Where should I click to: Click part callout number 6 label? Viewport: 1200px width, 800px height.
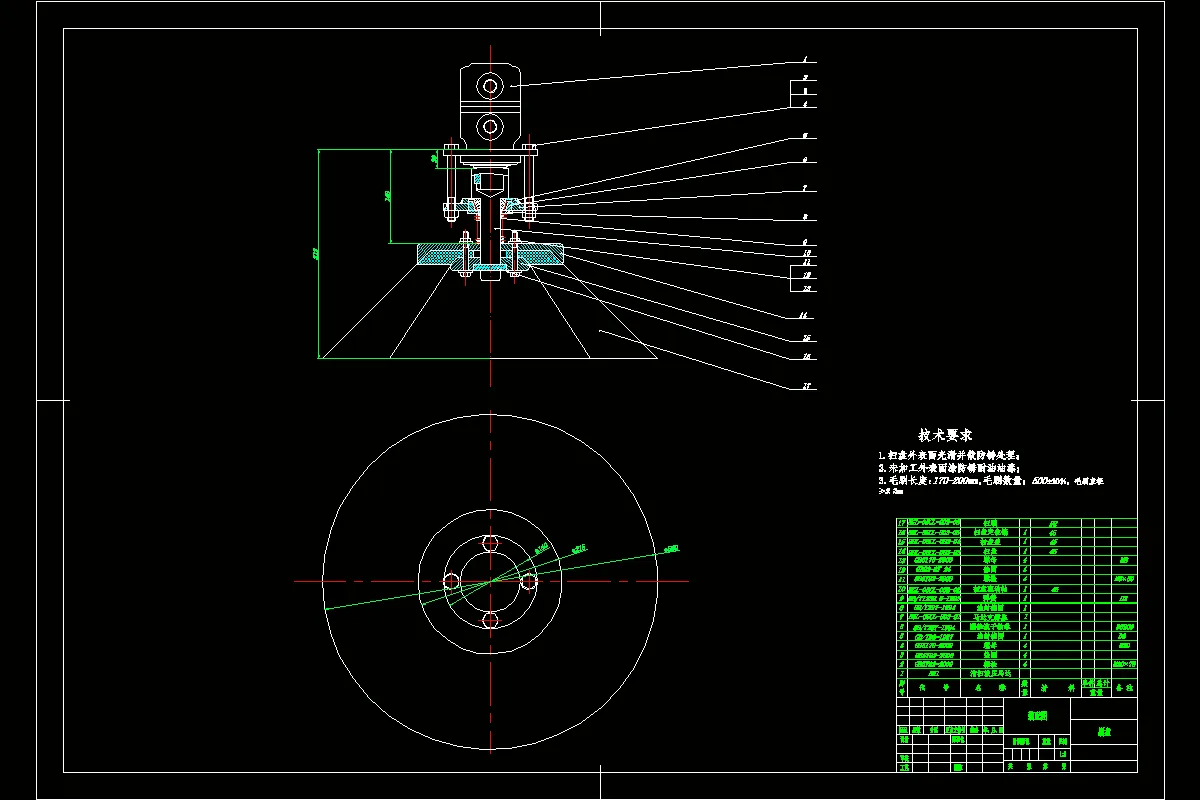804,160
